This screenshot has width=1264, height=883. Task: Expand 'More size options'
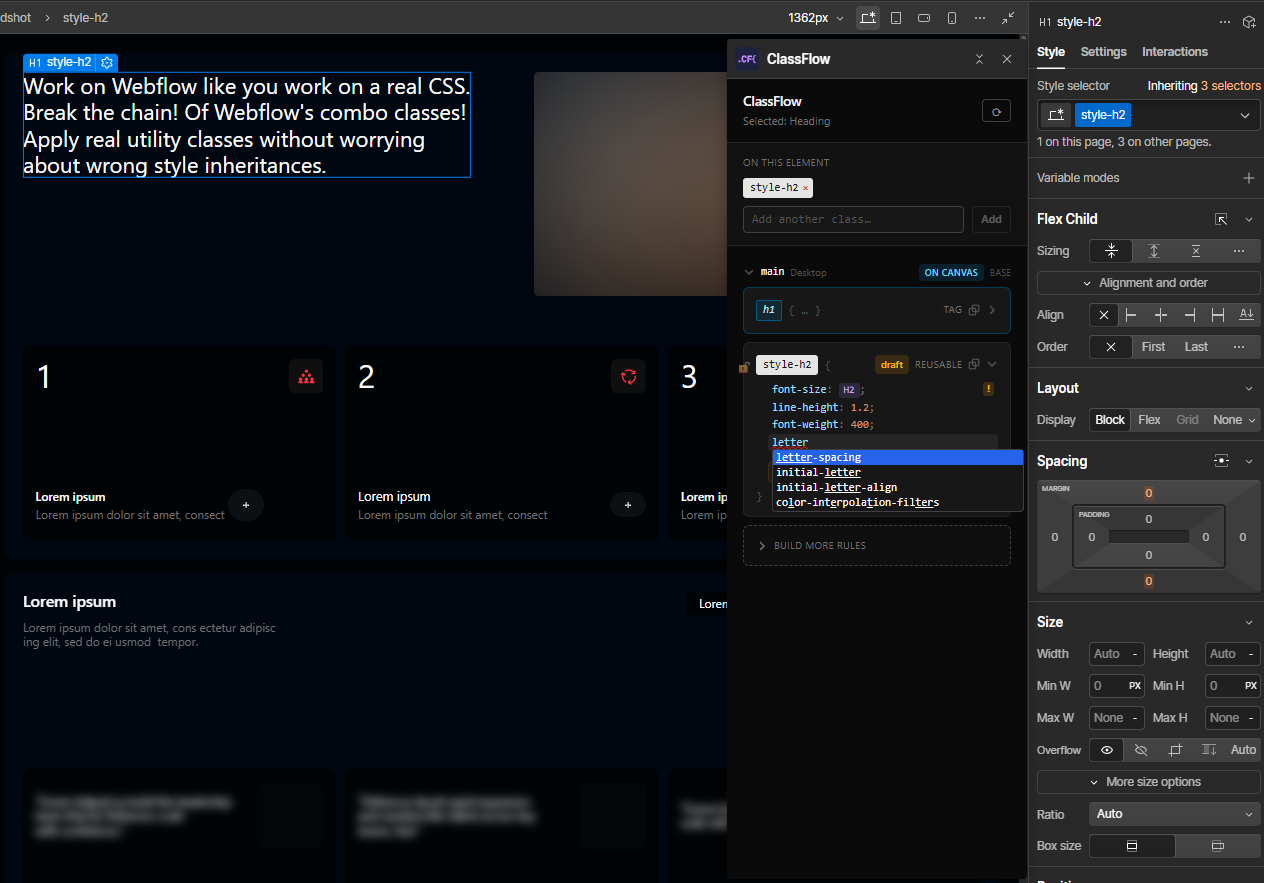pos(1149,782)
